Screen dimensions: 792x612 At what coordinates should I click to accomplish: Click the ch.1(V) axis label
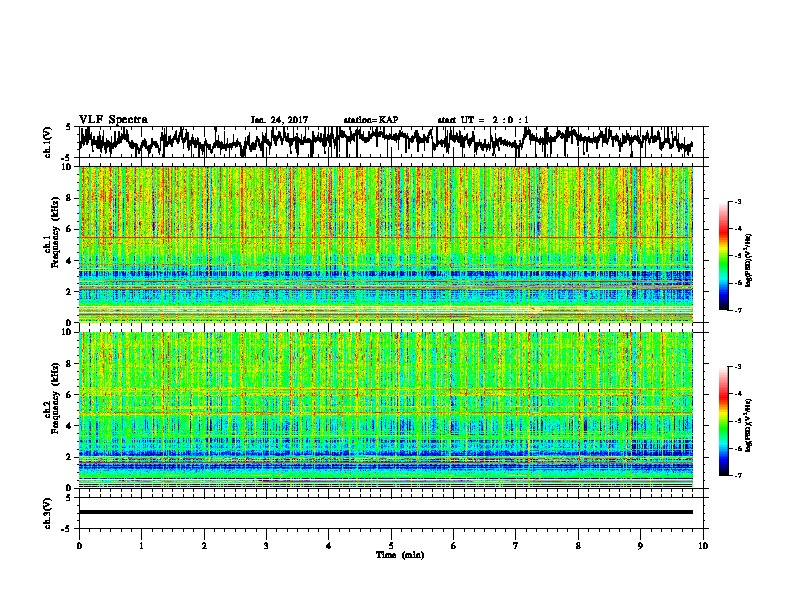[47, 142]
